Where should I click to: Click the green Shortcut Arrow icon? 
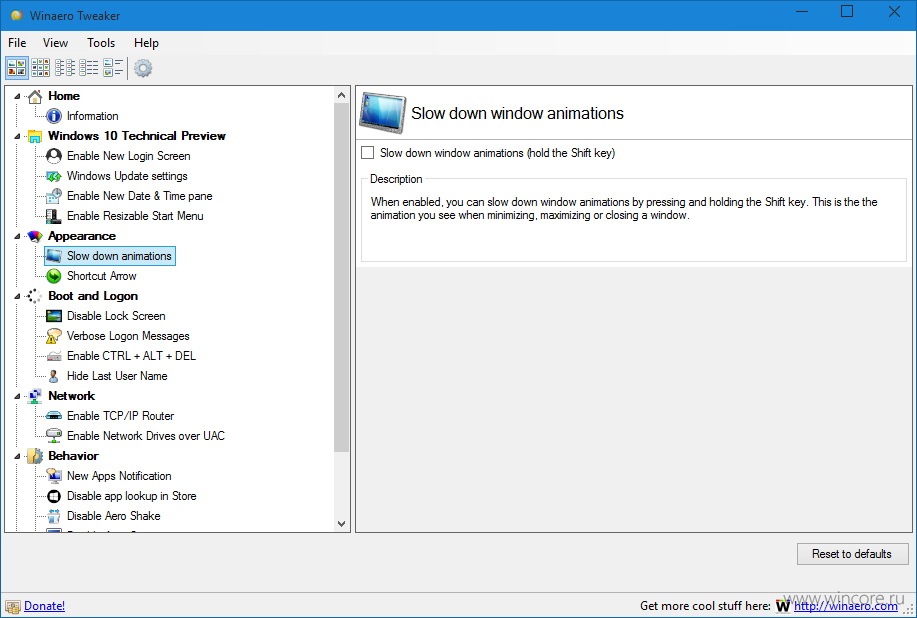pyautogui.click(x=54, y=276)
